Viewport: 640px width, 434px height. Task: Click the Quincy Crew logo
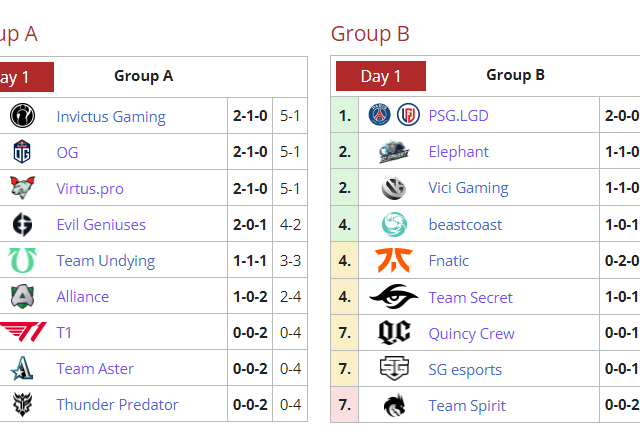[394, 333]
